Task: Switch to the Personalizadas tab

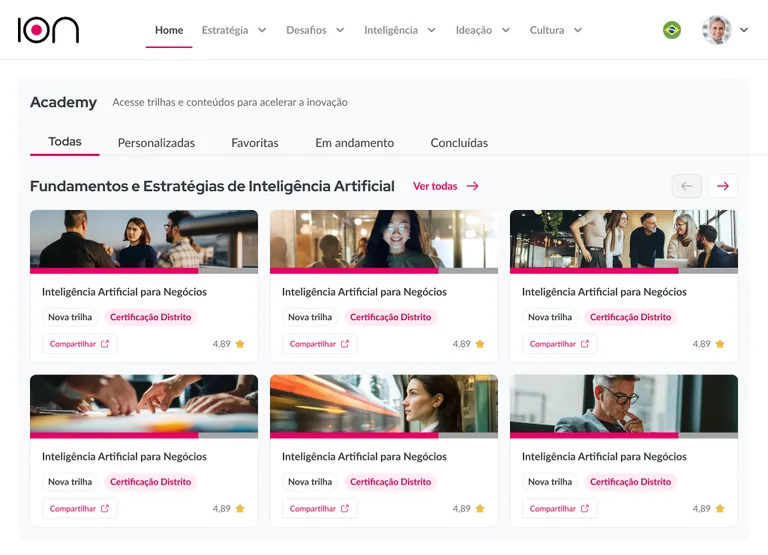Action: 156,143
